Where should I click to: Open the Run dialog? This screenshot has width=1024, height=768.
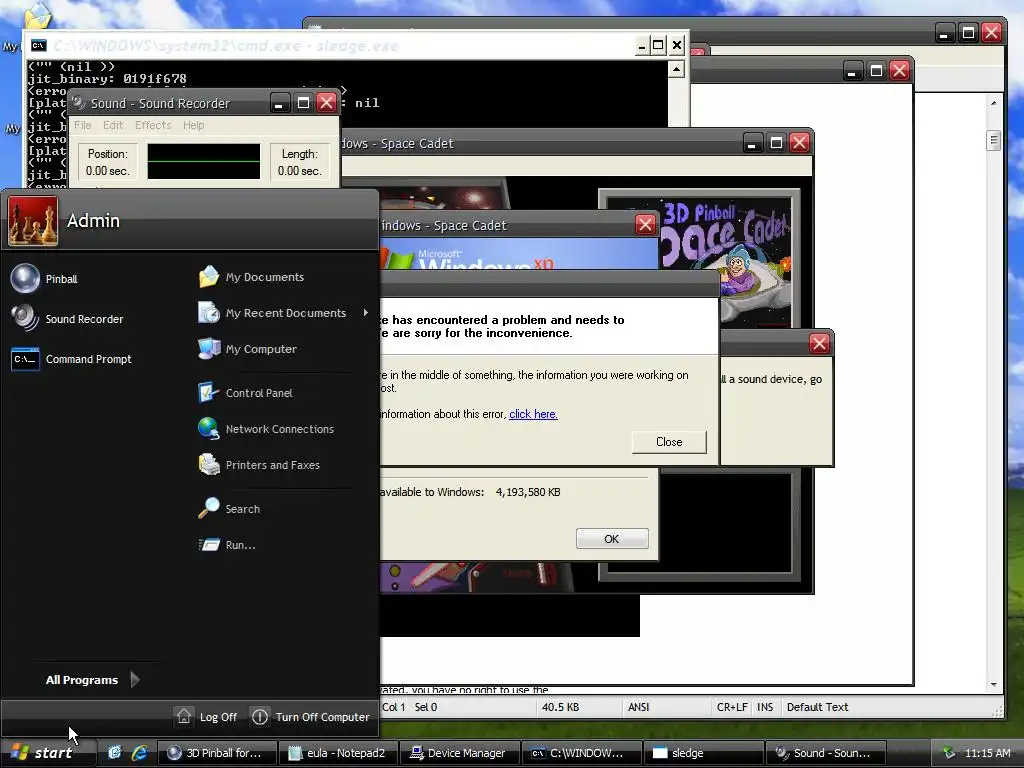(227, 545)
